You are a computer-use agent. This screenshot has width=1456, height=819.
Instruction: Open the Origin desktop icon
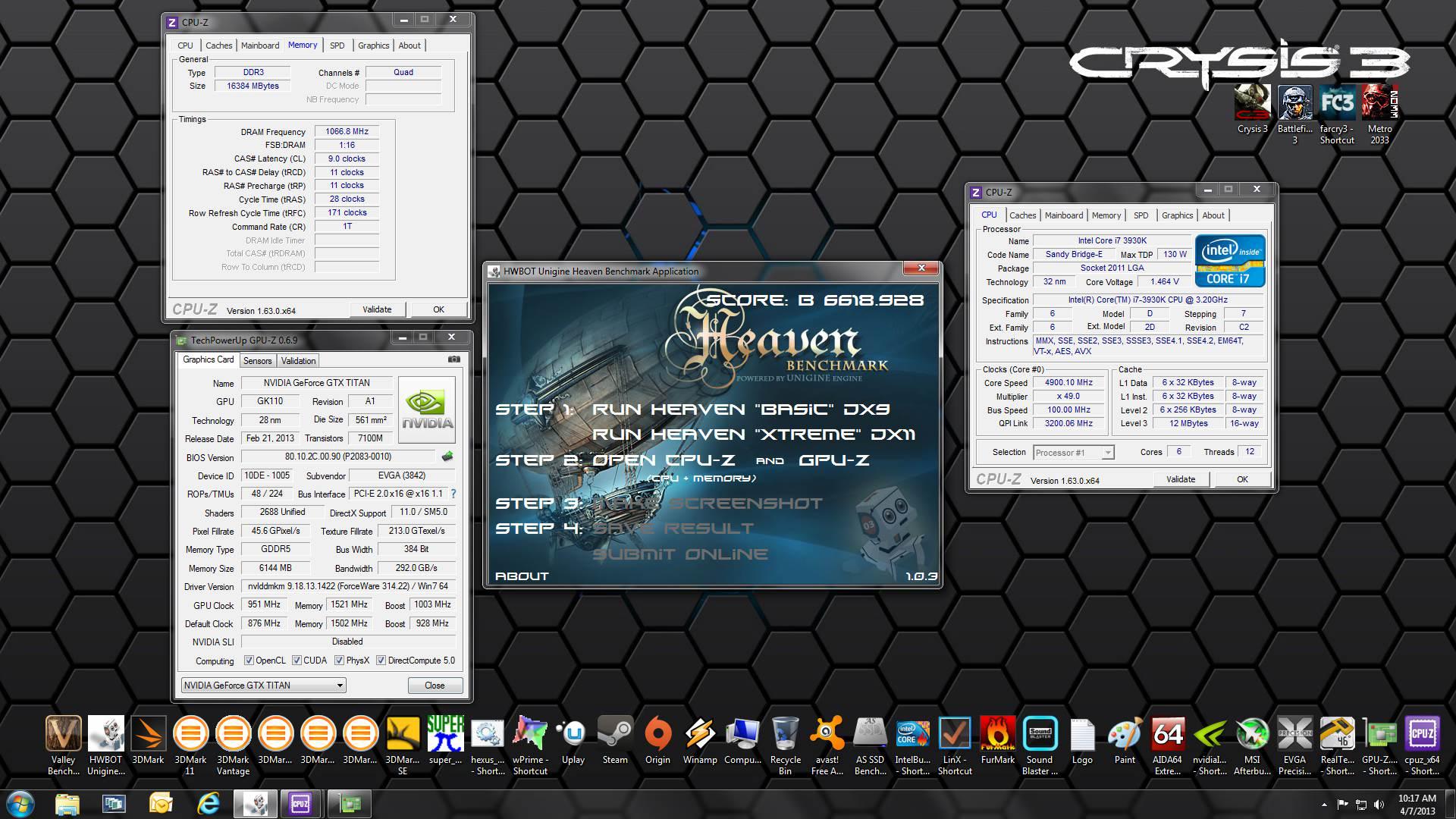657,740
